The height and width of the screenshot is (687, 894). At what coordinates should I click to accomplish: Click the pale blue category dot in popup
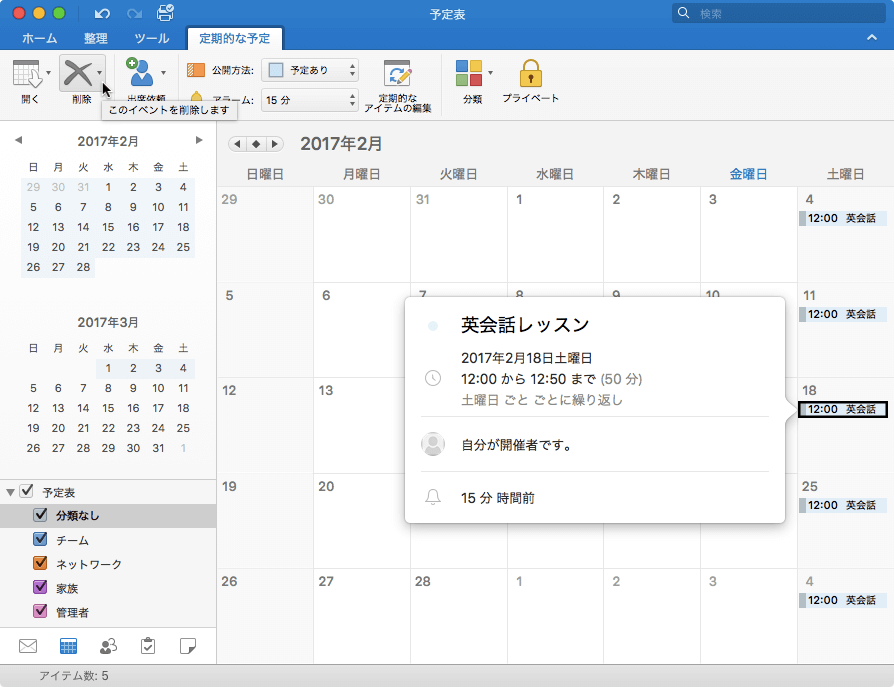point(433,326)
